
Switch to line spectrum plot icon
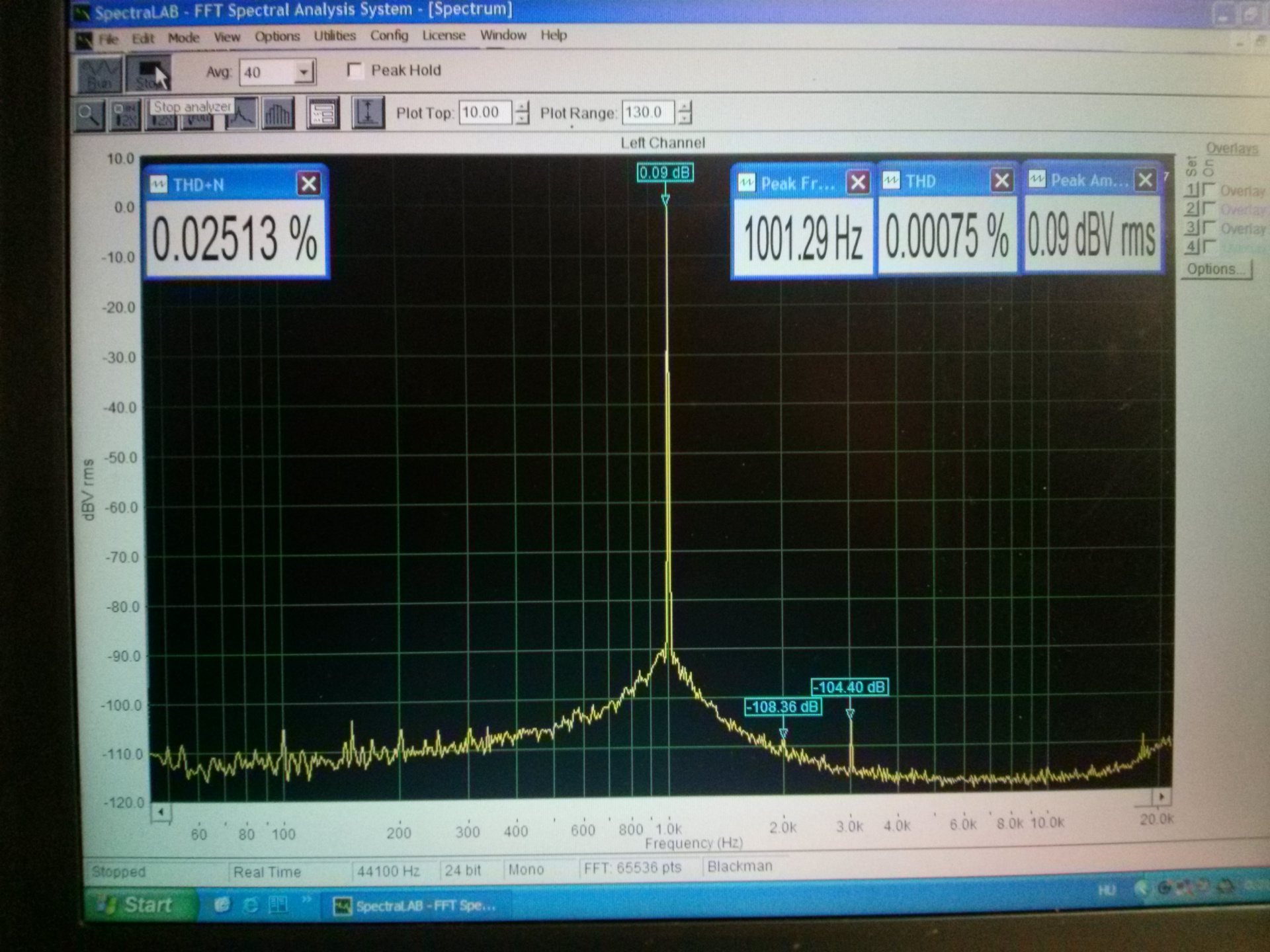[x=241, y=114]
